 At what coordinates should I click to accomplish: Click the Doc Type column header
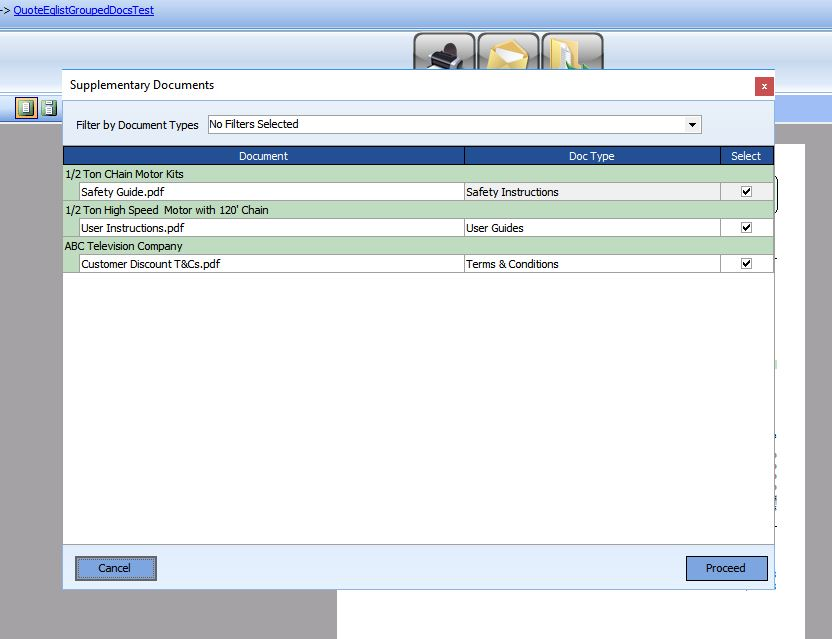592,155
